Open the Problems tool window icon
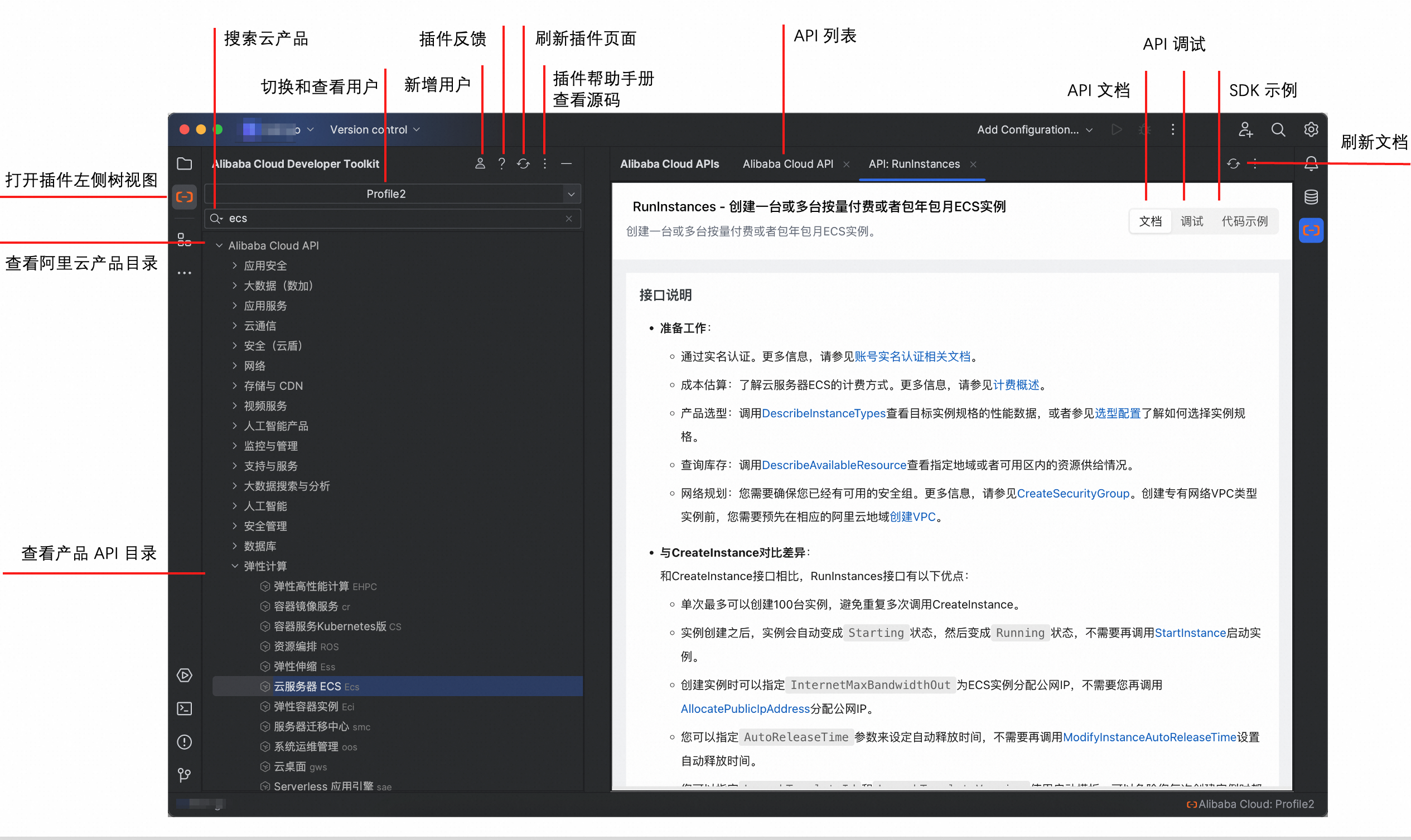 click(185, 742)
